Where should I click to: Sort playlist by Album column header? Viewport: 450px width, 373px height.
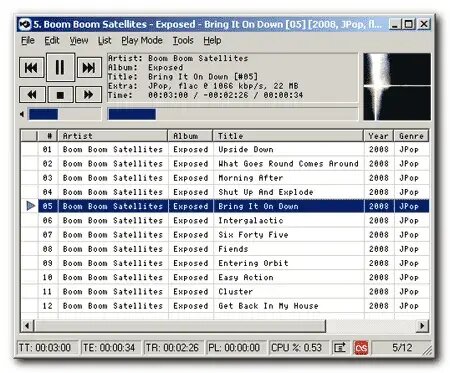190,136
